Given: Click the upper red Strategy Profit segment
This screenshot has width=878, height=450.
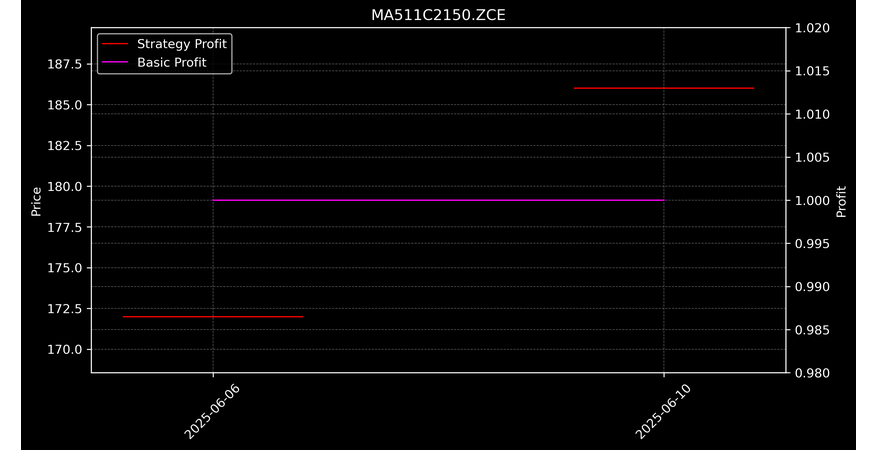Looking at the screenshot, I should coord(664,88).
